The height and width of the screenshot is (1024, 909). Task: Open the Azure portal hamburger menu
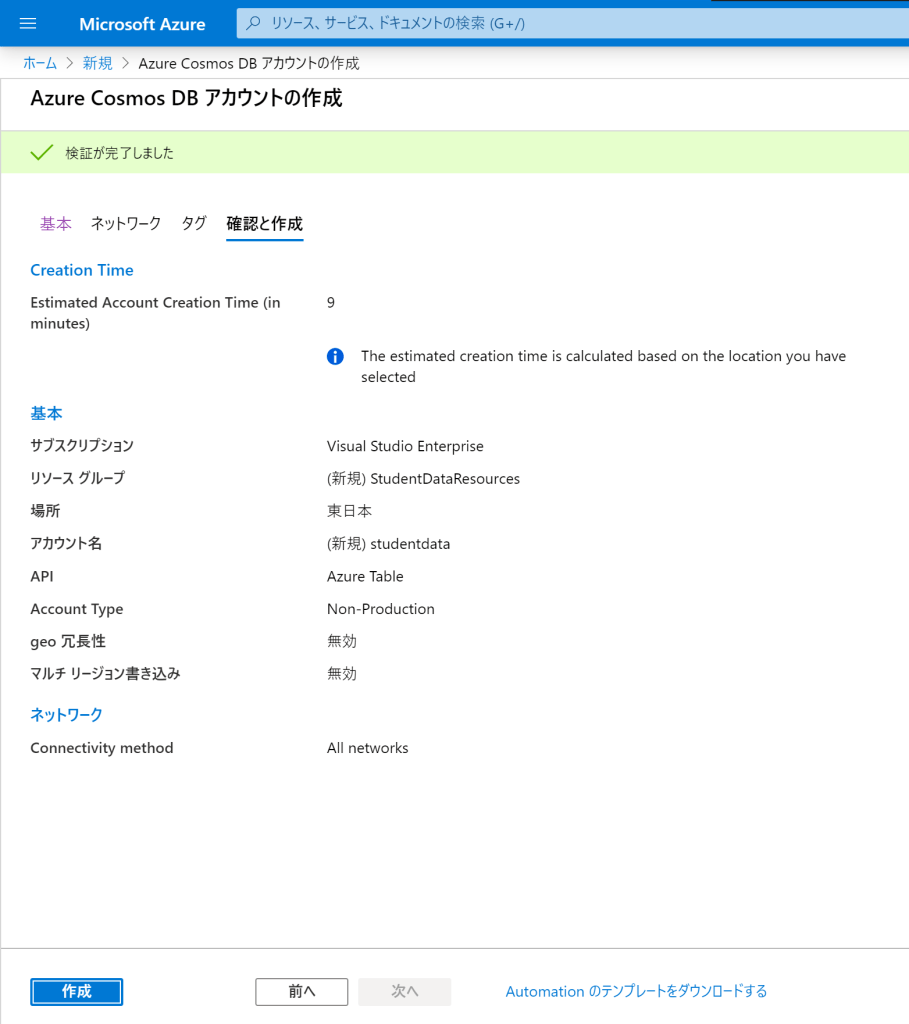(28, 24)
